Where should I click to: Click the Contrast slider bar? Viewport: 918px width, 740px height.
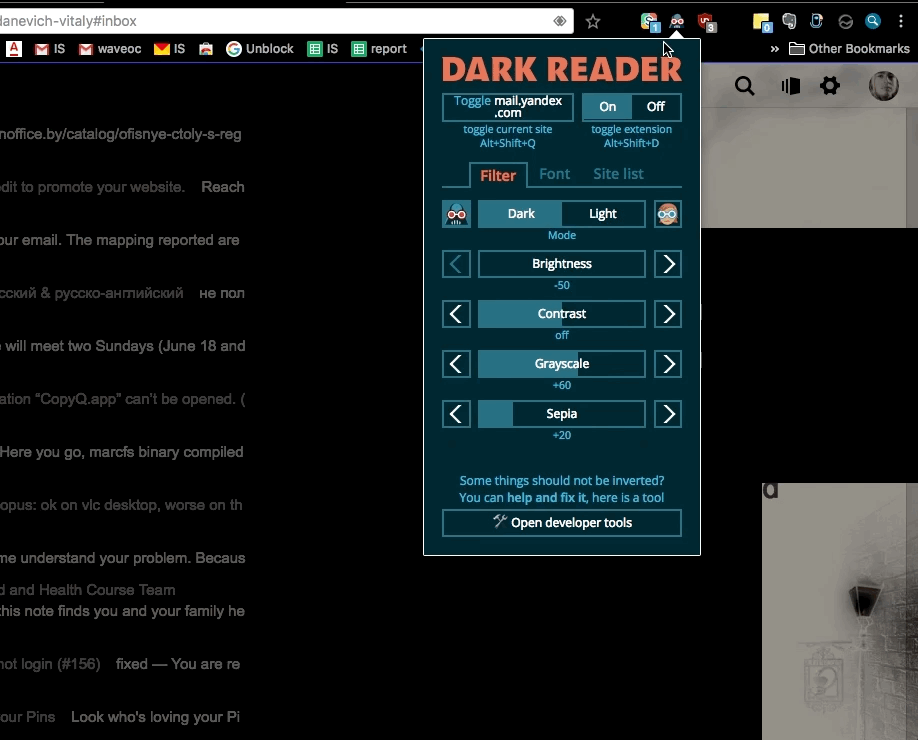click(x=561, y=314)
